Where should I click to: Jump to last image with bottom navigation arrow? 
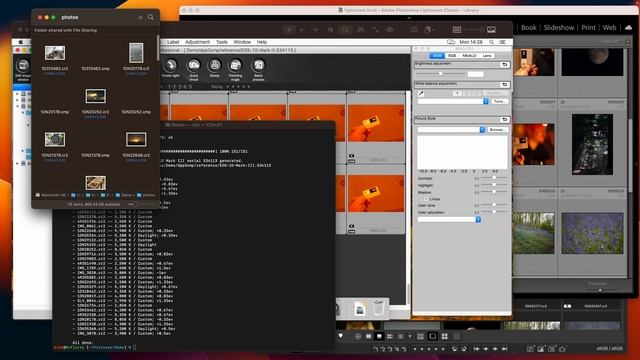pos(504,349)
